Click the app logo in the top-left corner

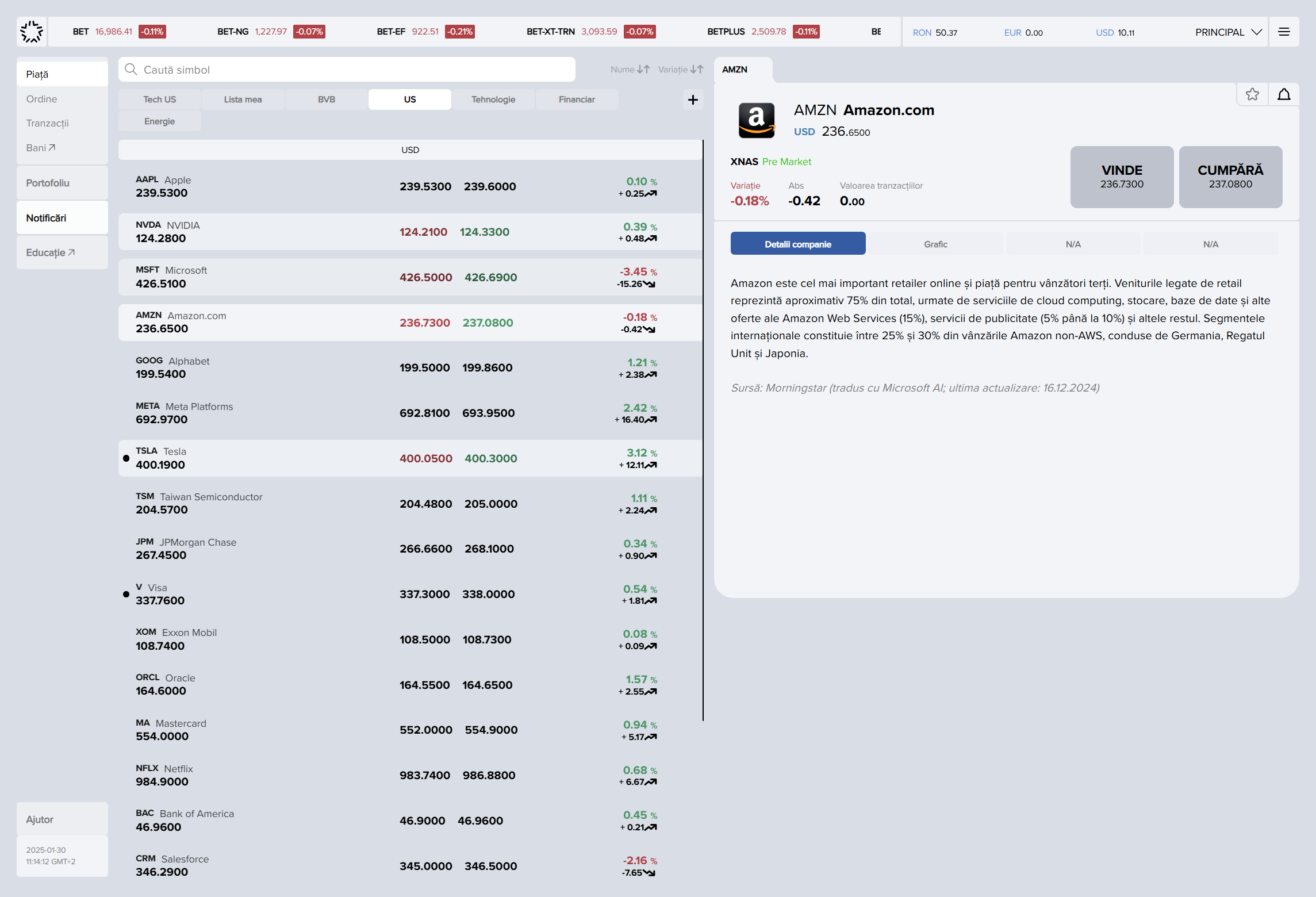click(x=32, y=32)
